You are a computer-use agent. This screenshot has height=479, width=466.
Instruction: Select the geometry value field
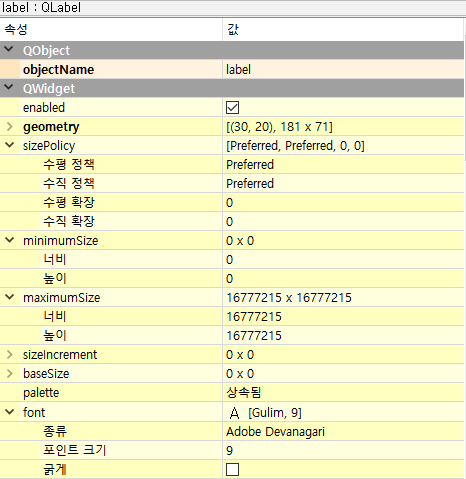click(343, 127)
